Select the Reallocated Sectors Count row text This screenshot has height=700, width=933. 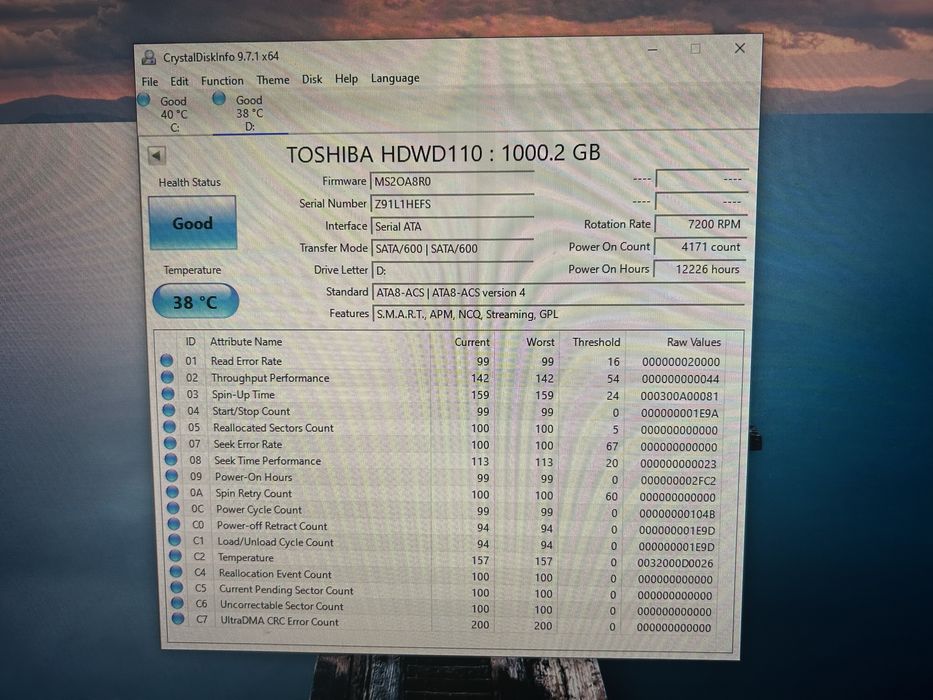(x=273, y=427)
